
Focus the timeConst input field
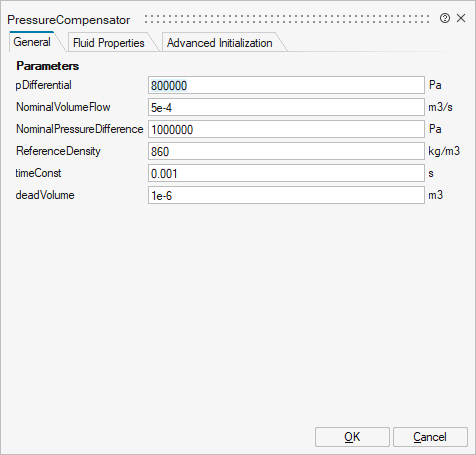coord(286,173)
